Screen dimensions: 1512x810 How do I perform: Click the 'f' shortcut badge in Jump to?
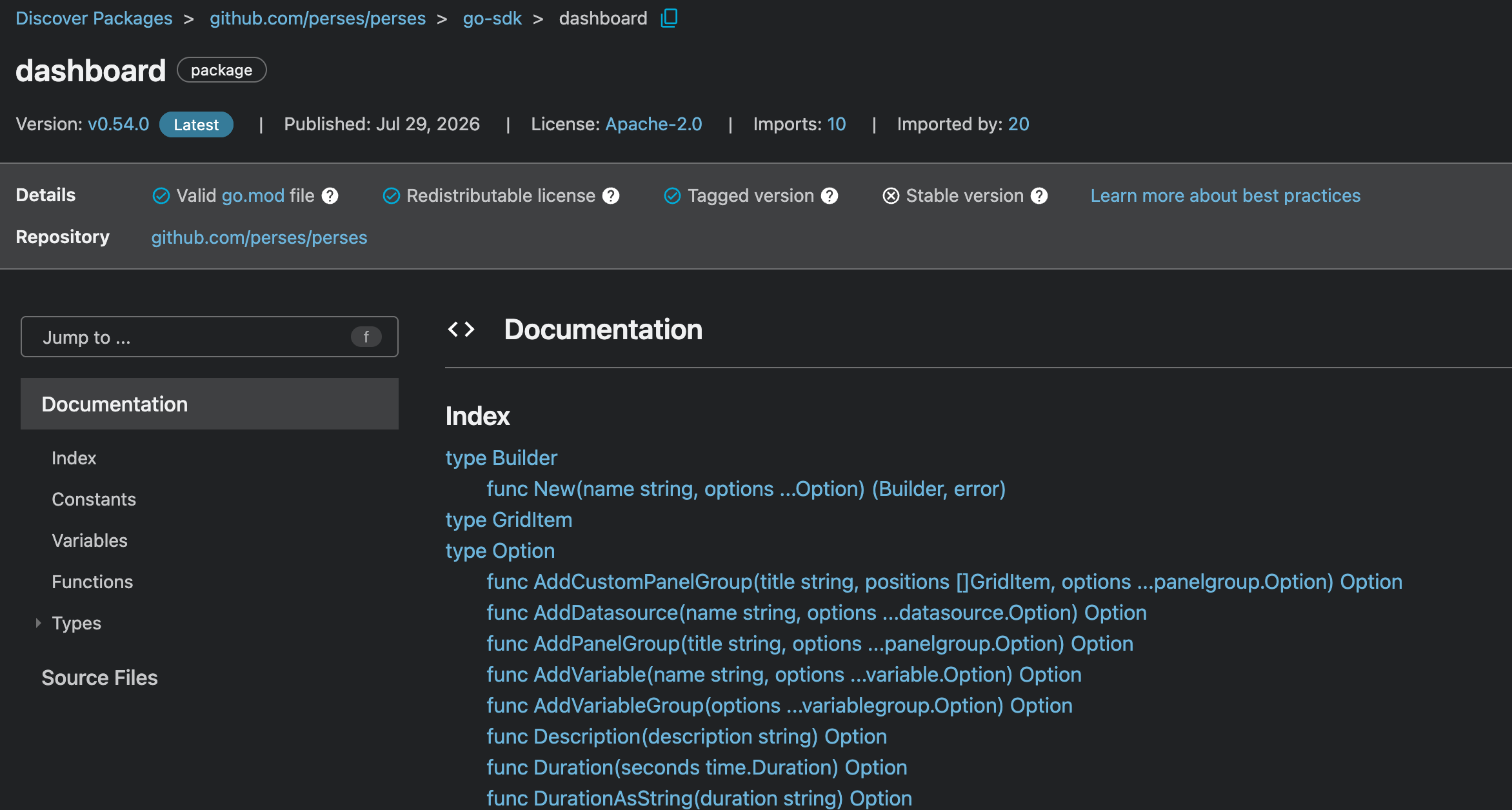click(366, 337)
